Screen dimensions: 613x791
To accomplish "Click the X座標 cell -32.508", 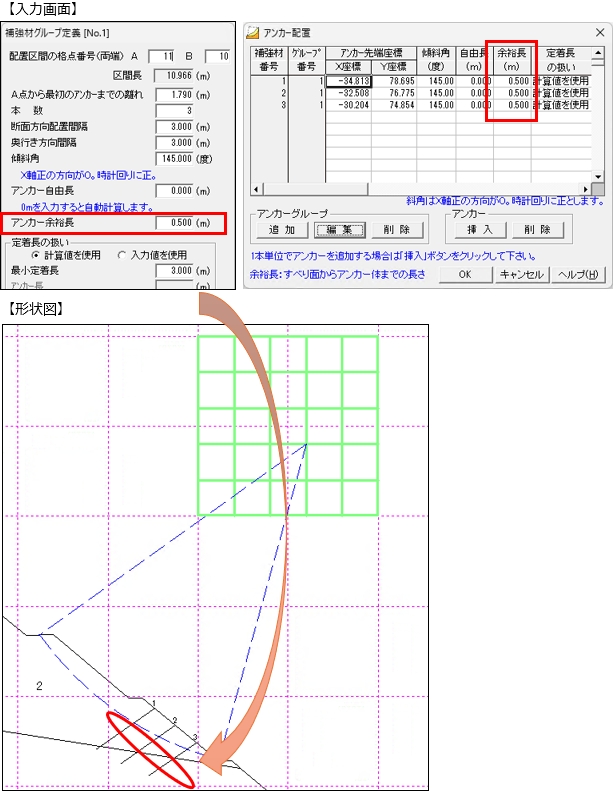I will click(x=349, y=93).
